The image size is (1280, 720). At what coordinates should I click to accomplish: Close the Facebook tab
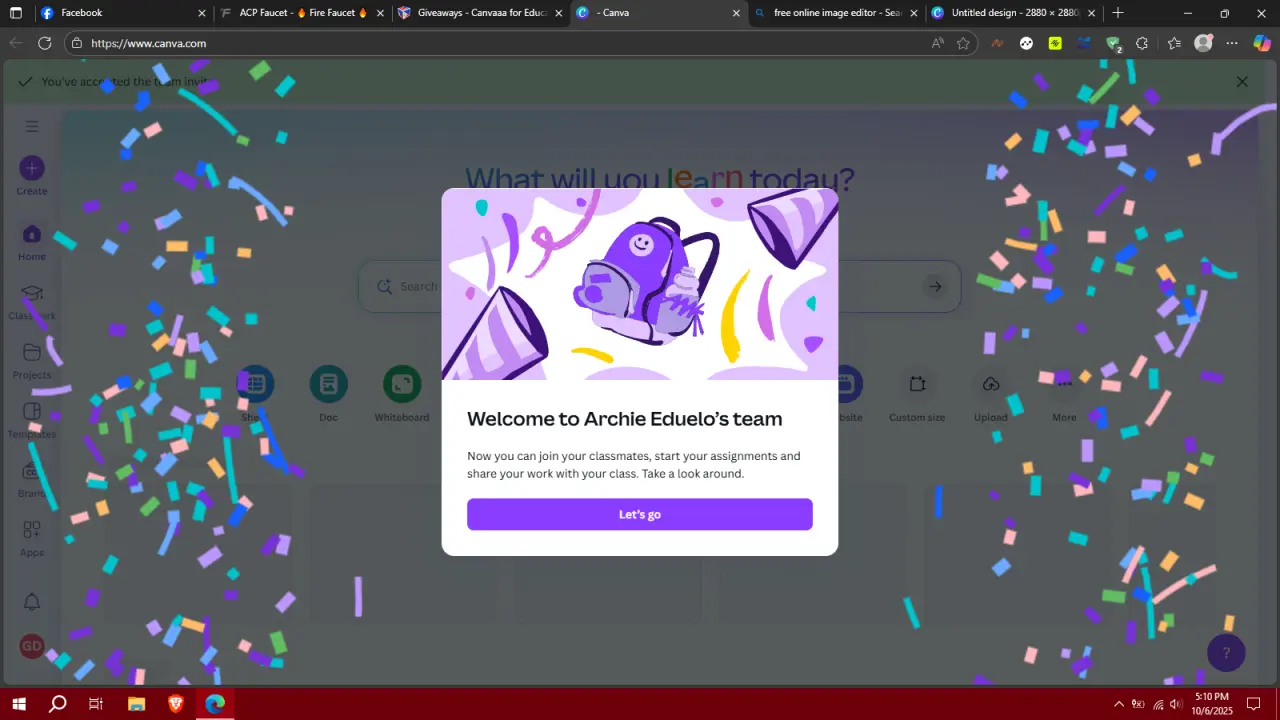(201, 13)
